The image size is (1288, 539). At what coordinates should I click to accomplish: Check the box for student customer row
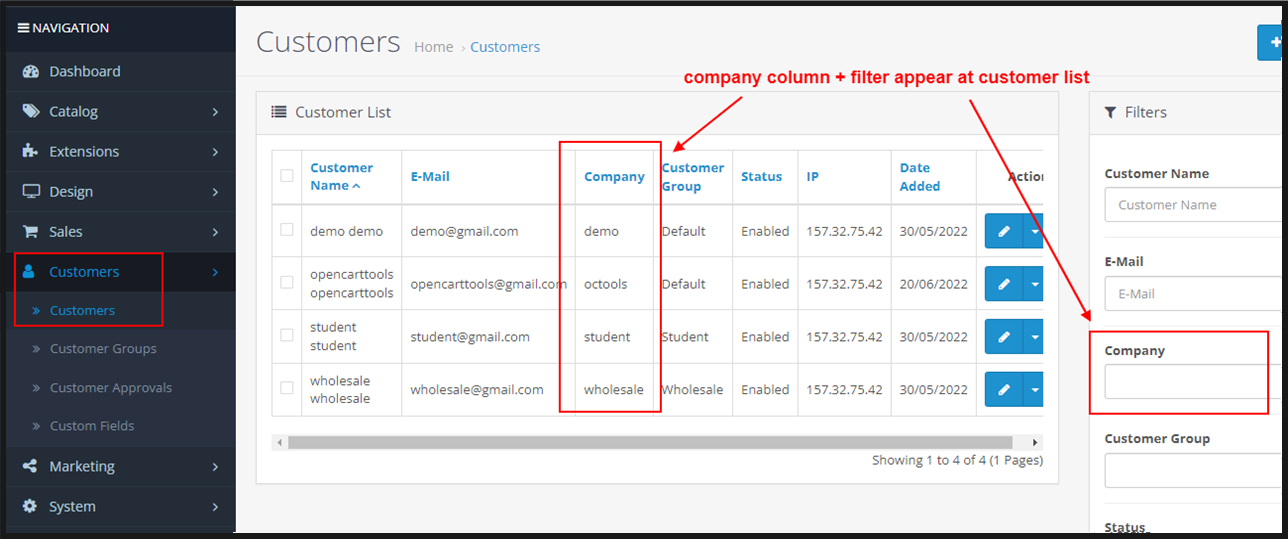tap(287, 336)
